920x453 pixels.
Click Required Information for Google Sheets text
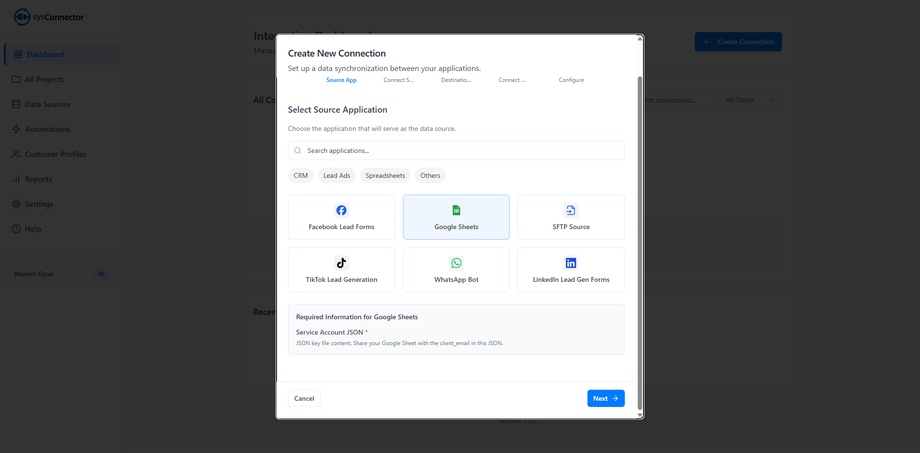(x=357, y=317)
